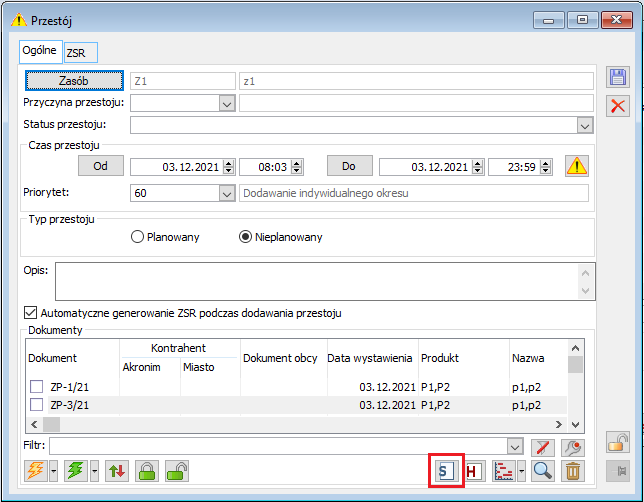
Task: Open the Status przestoju dropdown
Action: click(585, 125)
